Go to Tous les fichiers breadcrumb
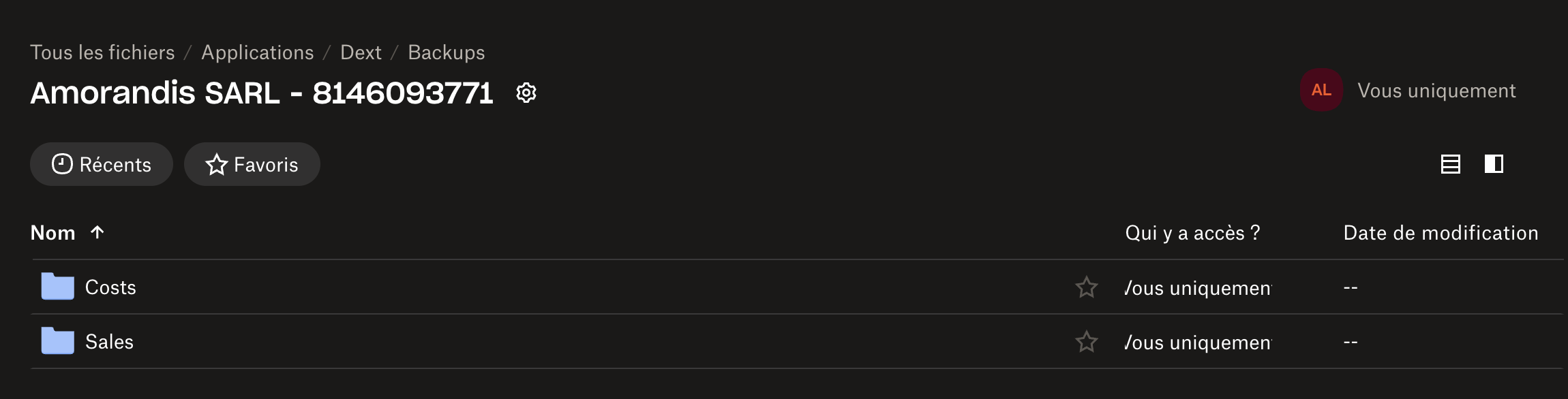The height and width of the screenshot is (399, 1568). pyautogui.click(x=102, y=52)
